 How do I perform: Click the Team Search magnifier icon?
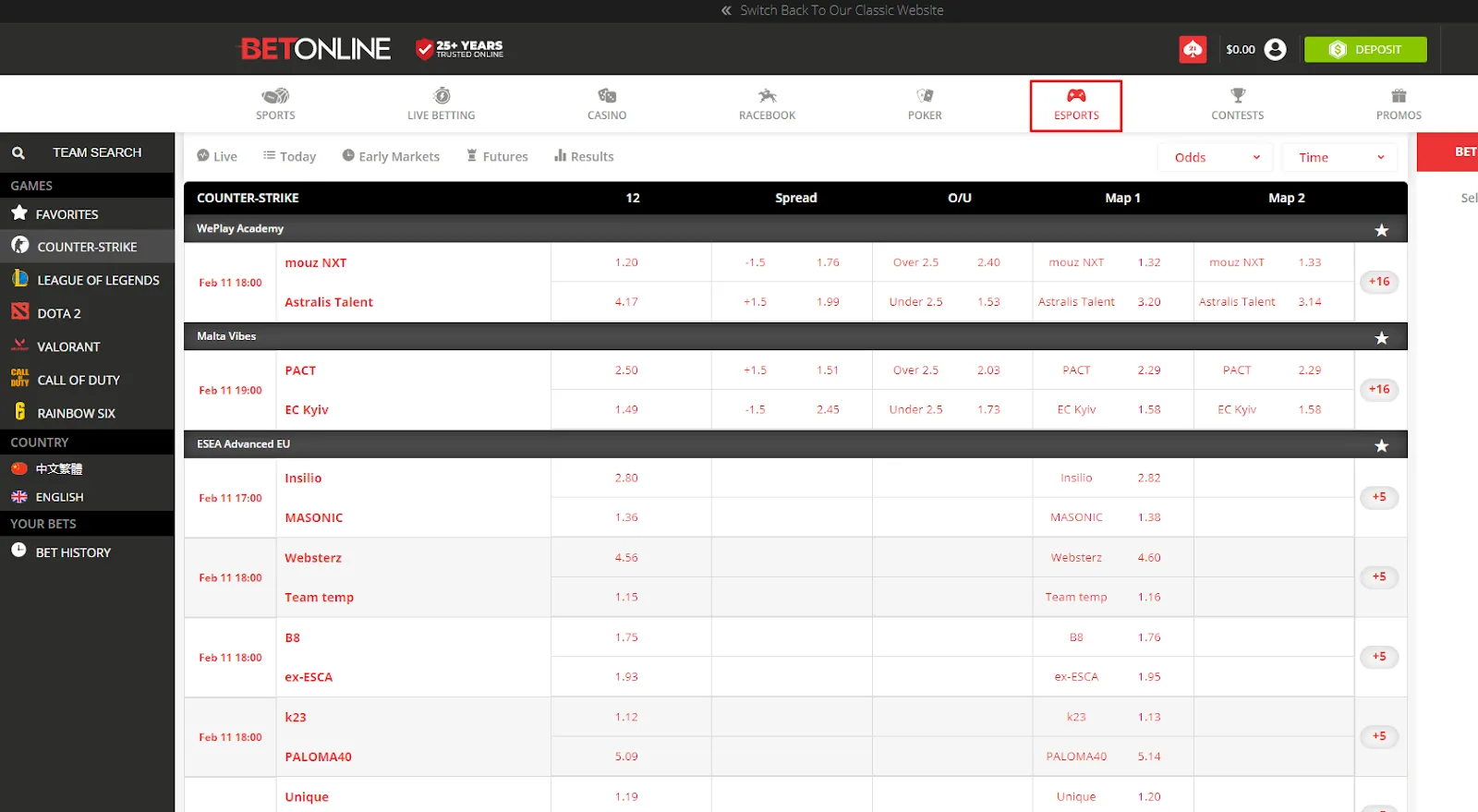coord(18,152)
